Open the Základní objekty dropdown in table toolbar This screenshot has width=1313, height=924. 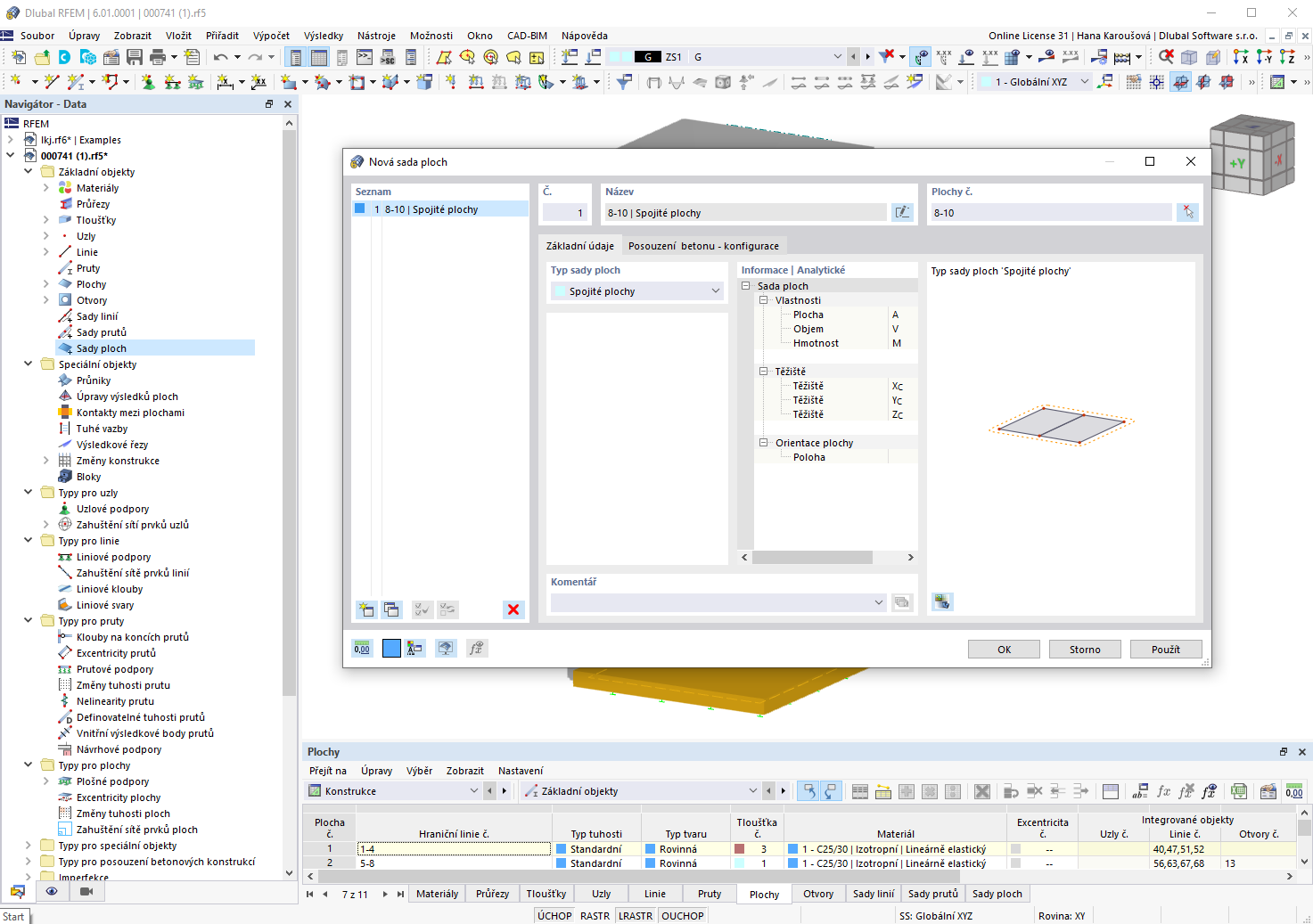click(x=642, y=791)
